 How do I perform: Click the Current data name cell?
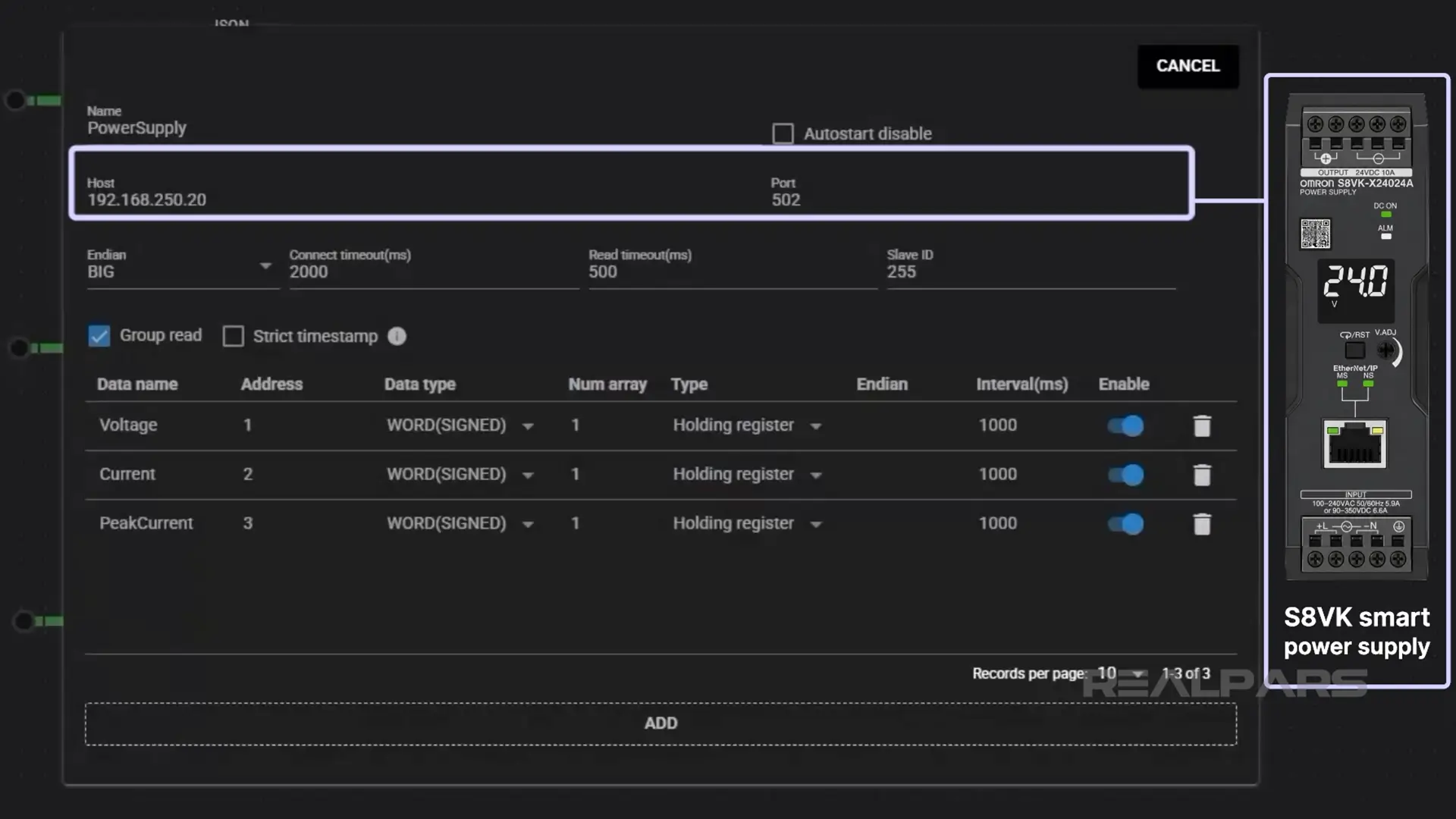(127, 474)
